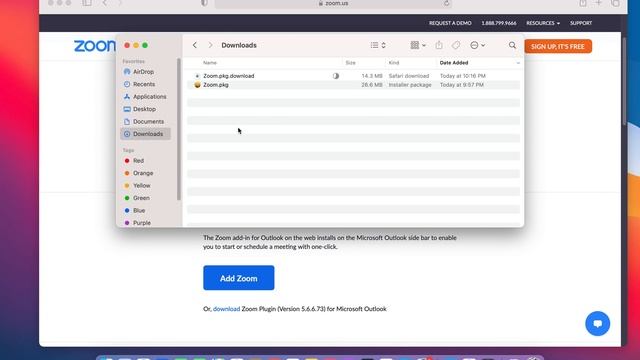Open the Finder group-by grid dropdown
The height and width of the screenshot is (360, 640).
418,45
